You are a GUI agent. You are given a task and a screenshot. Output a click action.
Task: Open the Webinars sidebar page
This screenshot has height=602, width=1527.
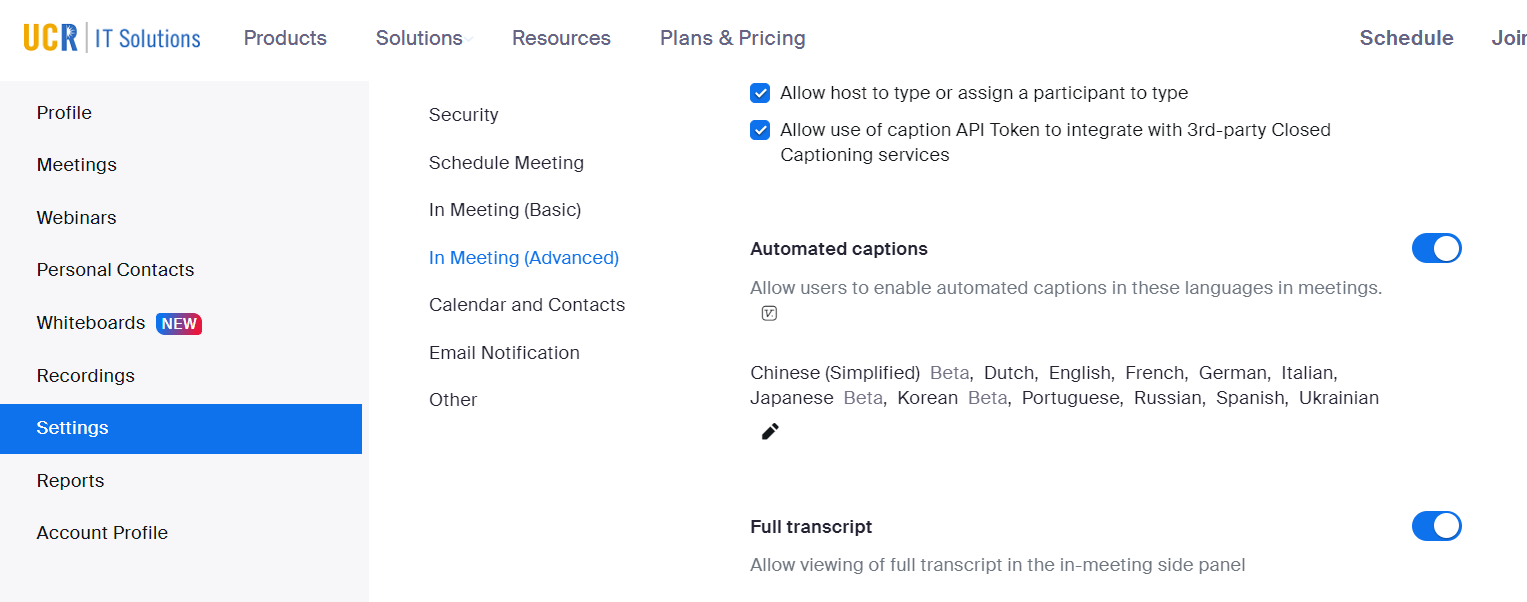tap(76, 218)
